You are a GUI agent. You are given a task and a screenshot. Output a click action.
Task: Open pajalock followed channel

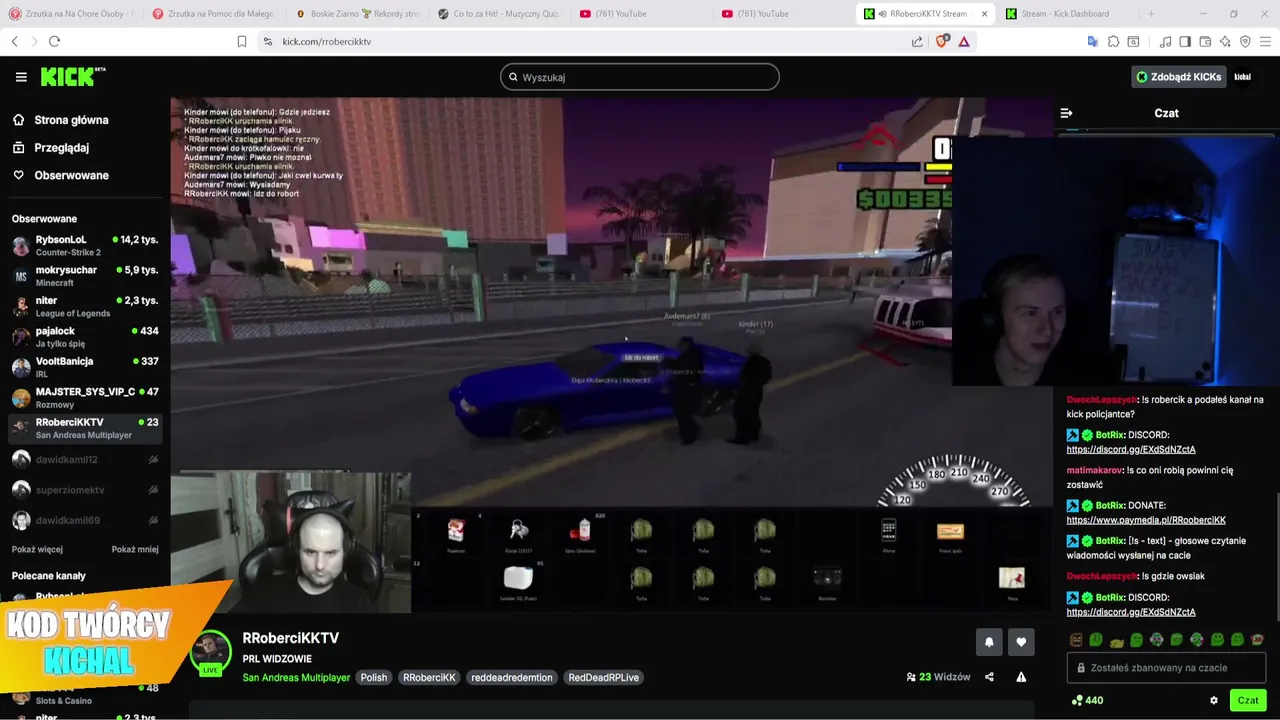(x=85, y=336)
